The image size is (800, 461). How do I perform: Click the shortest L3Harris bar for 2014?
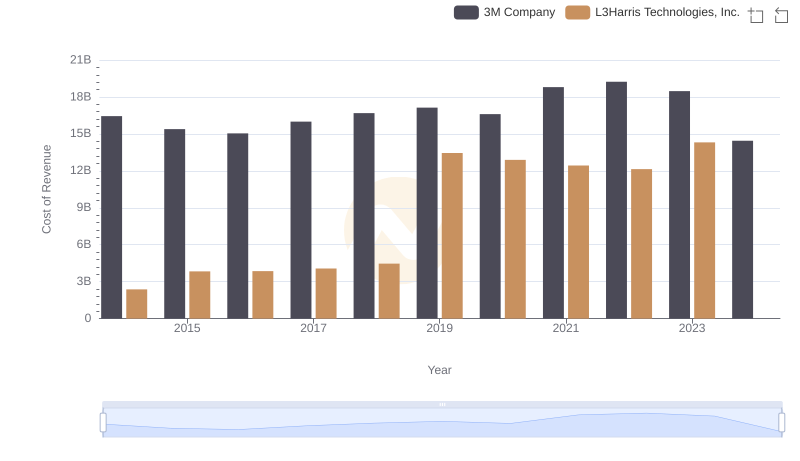click(137, 304)
